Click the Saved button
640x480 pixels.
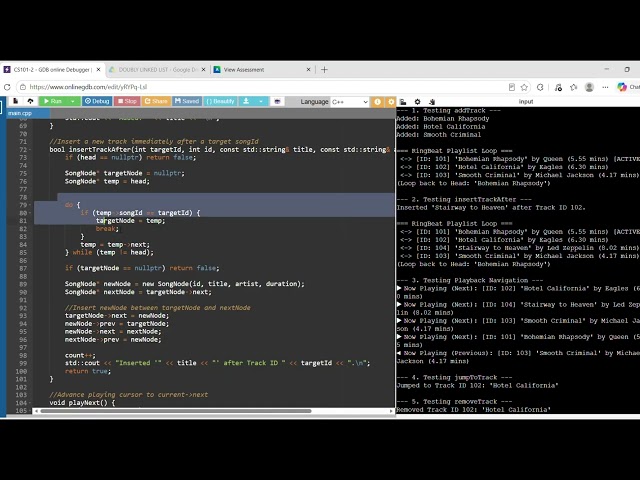click(x=187, y=101)
